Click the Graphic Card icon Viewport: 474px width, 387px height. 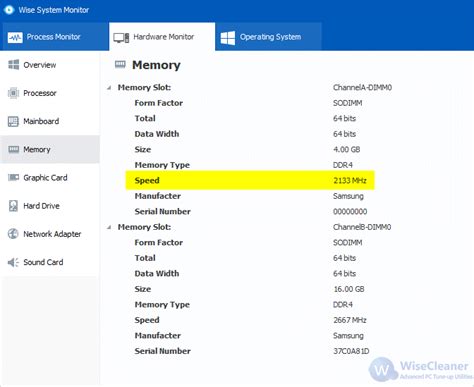point(13,177)
